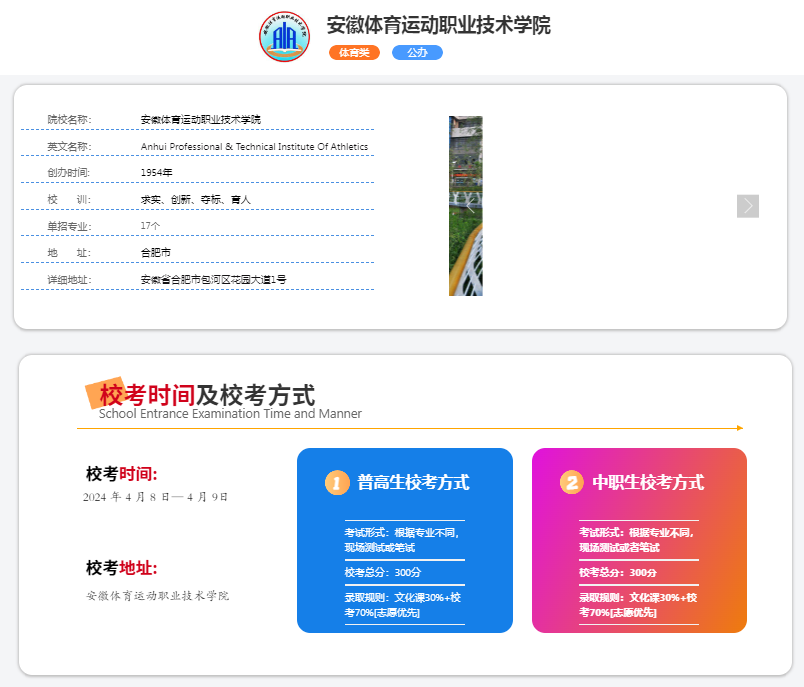Open the blue 普高生校考方式 card heading
Screen dimensions: 804x687
coord(413,482)
